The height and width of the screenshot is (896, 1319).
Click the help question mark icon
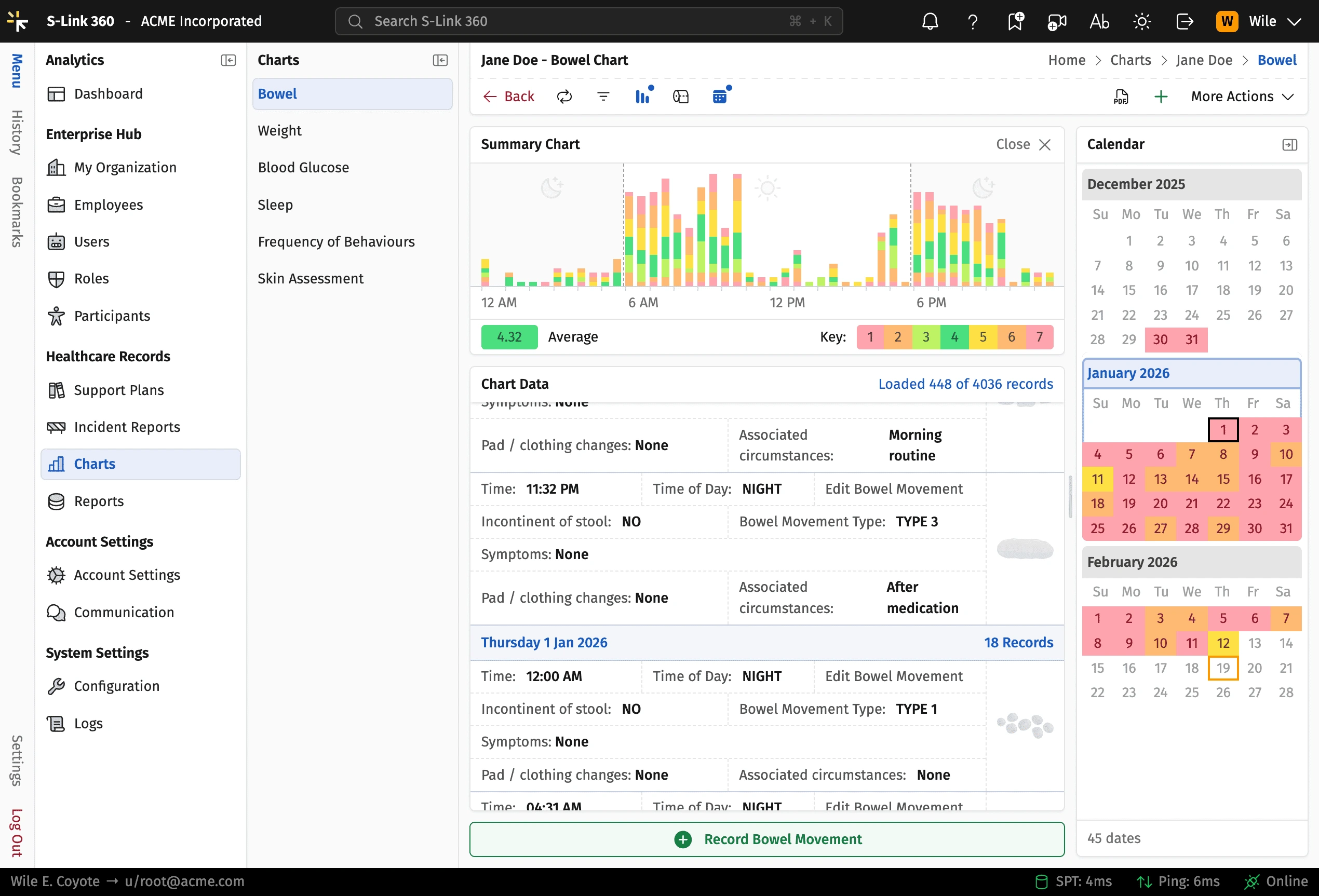pyautogui.click(x=972, y=22)
